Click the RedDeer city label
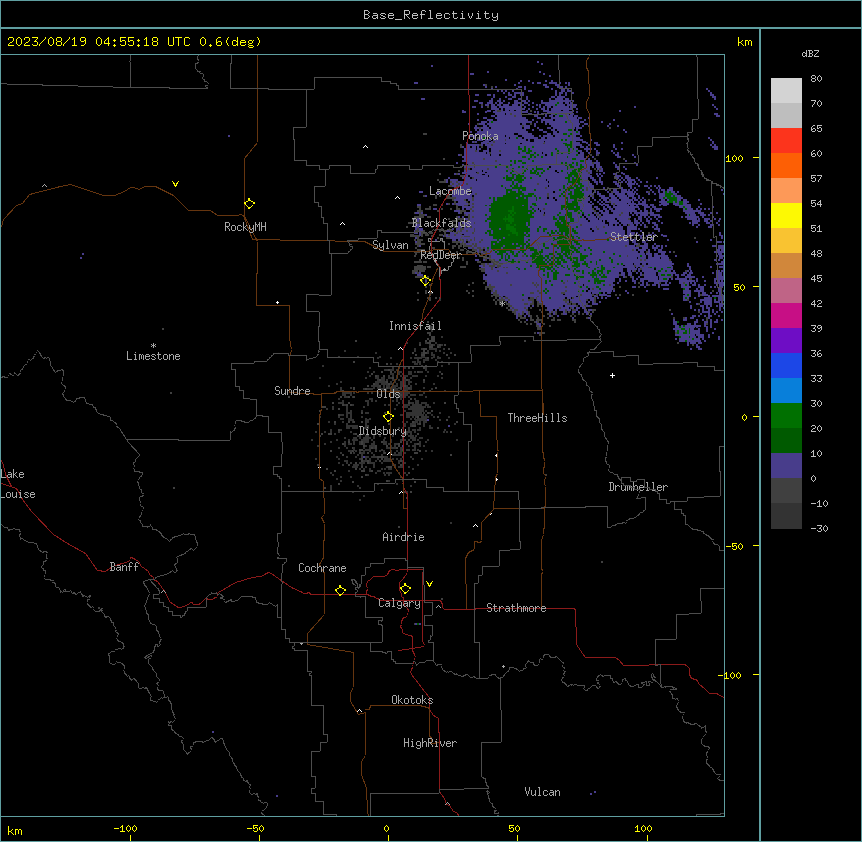The image size is (862, 842). (x=440, y=255)
